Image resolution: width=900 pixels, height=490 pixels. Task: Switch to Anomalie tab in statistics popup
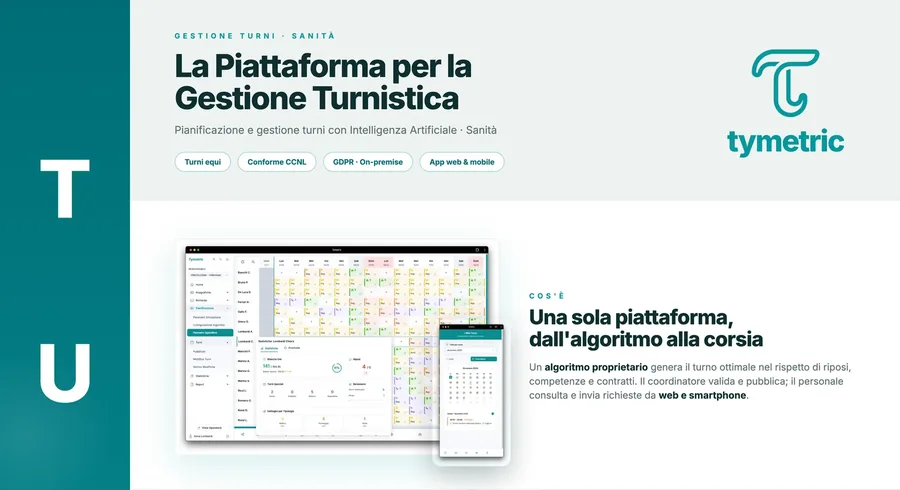coord(292,348)
